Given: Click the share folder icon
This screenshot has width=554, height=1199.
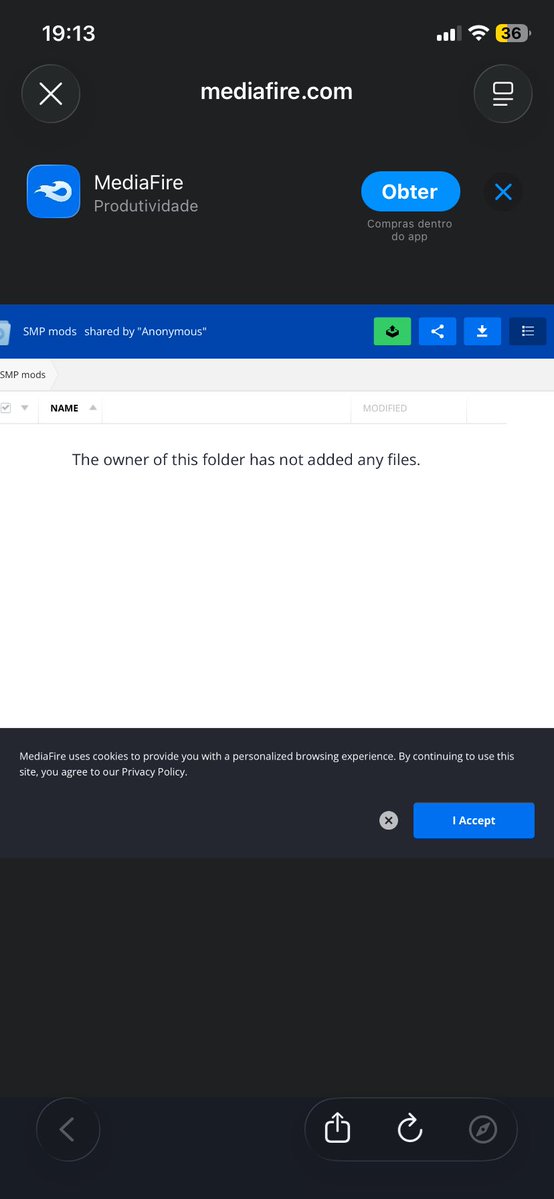Looking at the screenshot, I should tap(438, 331).
